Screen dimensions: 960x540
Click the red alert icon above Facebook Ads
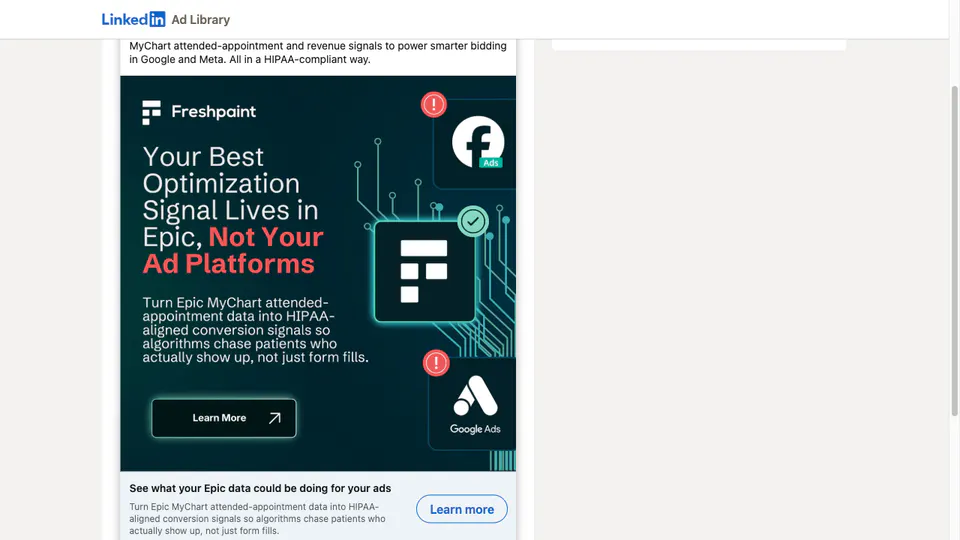[433, 105]
